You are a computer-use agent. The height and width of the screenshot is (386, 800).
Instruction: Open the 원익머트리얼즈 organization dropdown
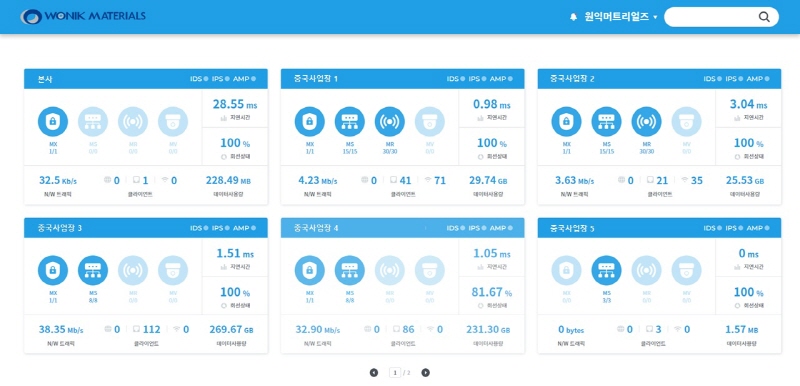tap(621, 17)
